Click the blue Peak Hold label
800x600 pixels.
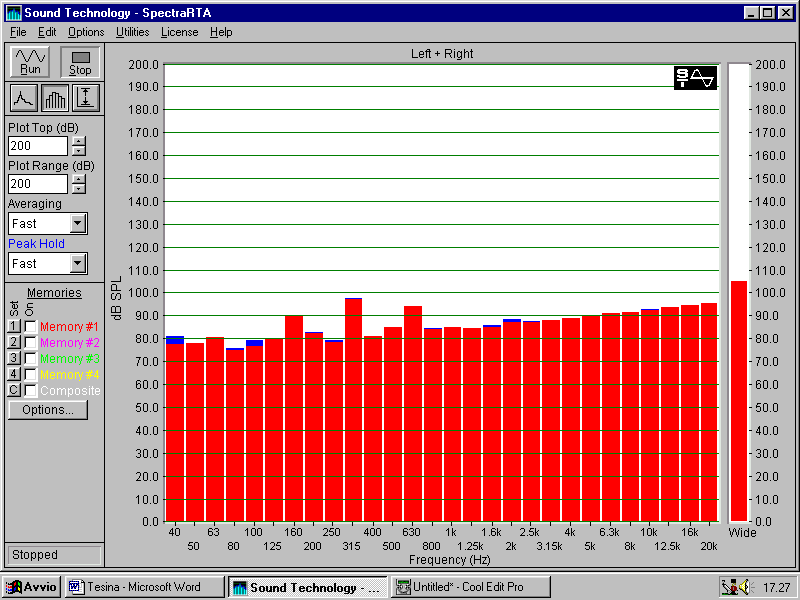tap(36, 244)
